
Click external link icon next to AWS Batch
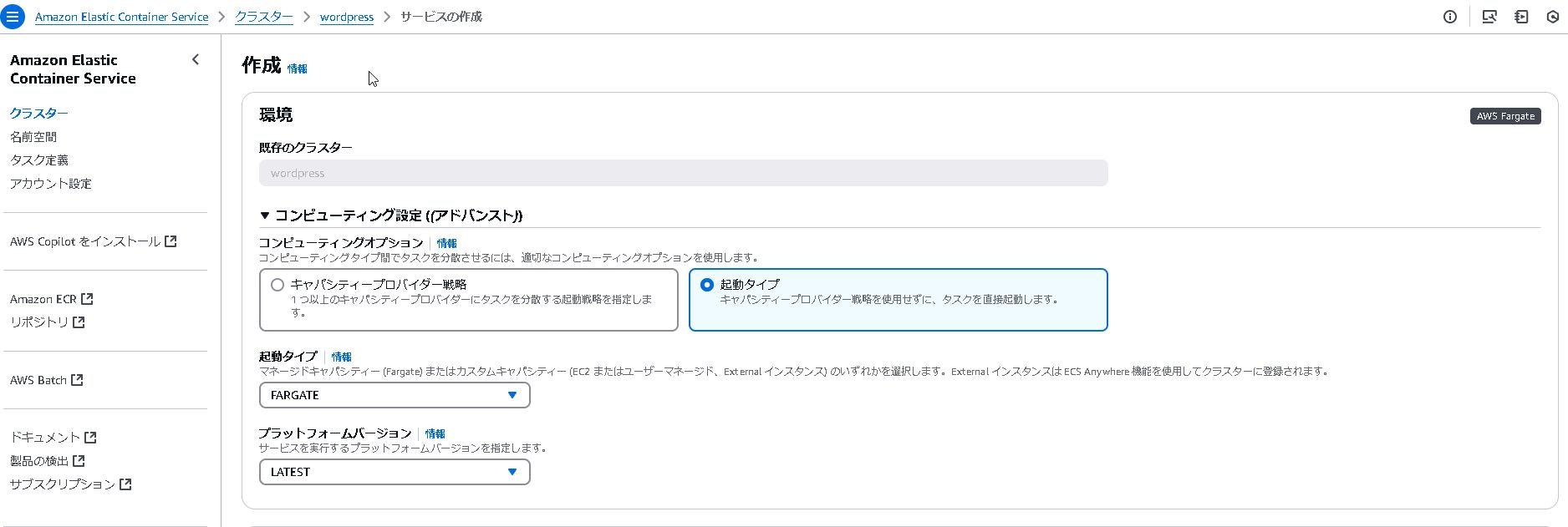[77, 380]
